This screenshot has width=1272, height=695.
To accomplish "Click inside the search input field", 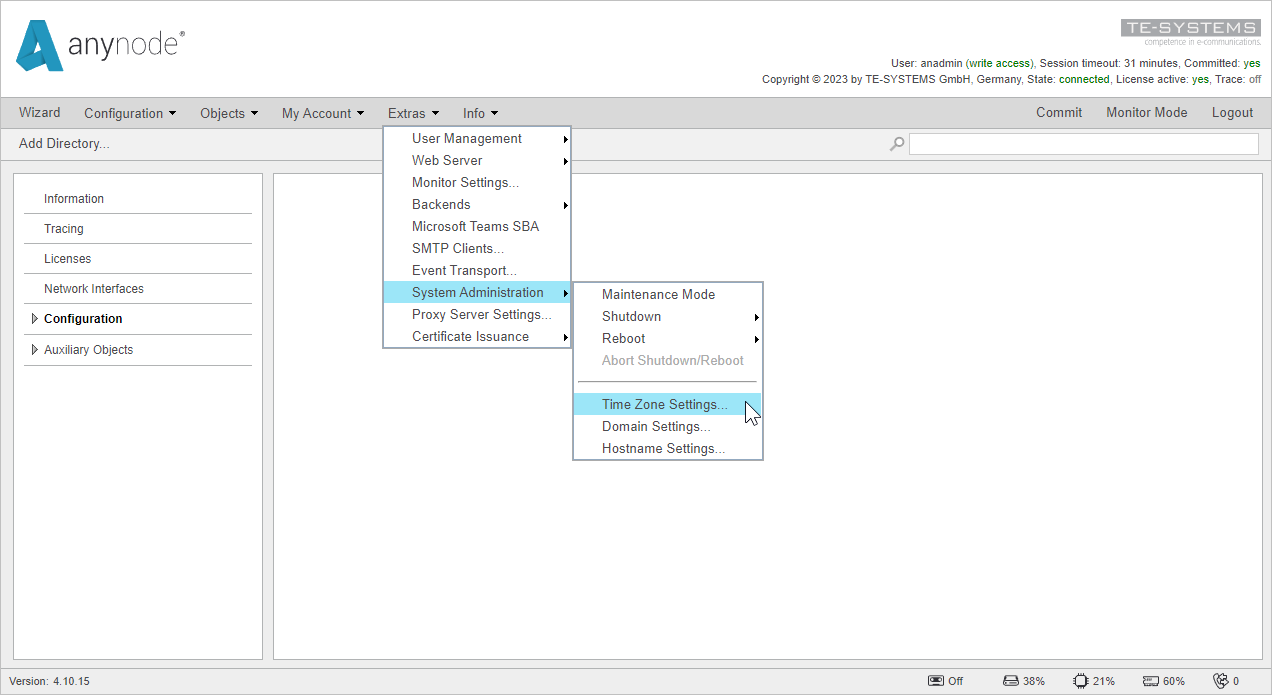I will click(1083, 143).
